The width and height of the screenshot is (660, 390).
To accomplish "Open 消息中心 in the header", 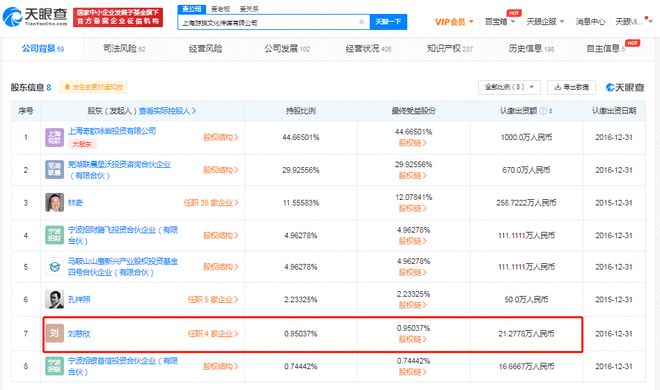I will (590, 21).
